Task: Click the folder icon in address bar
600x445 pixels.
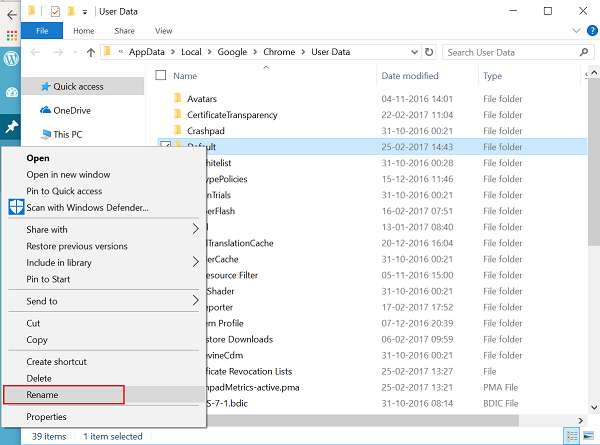Action: click(x=108, y=51)
